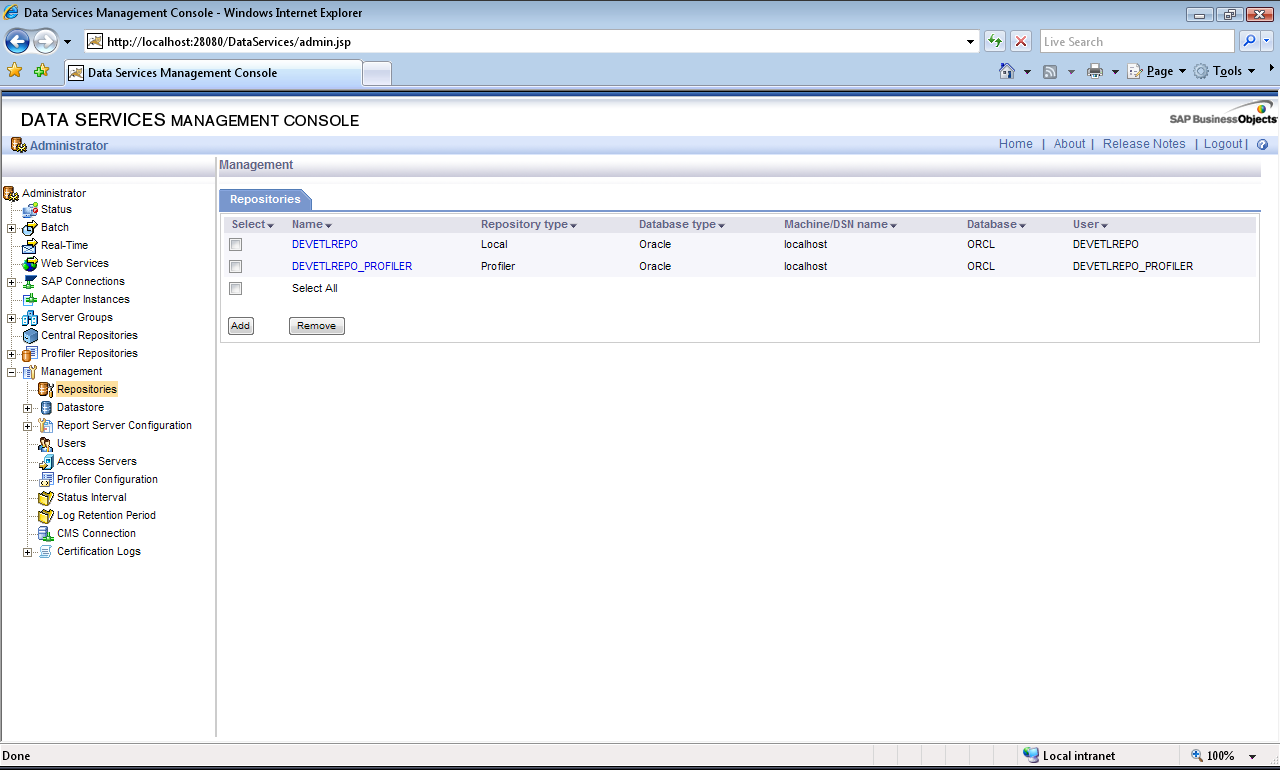Screen dimensions: 1280x770
Task: Sort by Repository type column header
Action: (529, 225)
